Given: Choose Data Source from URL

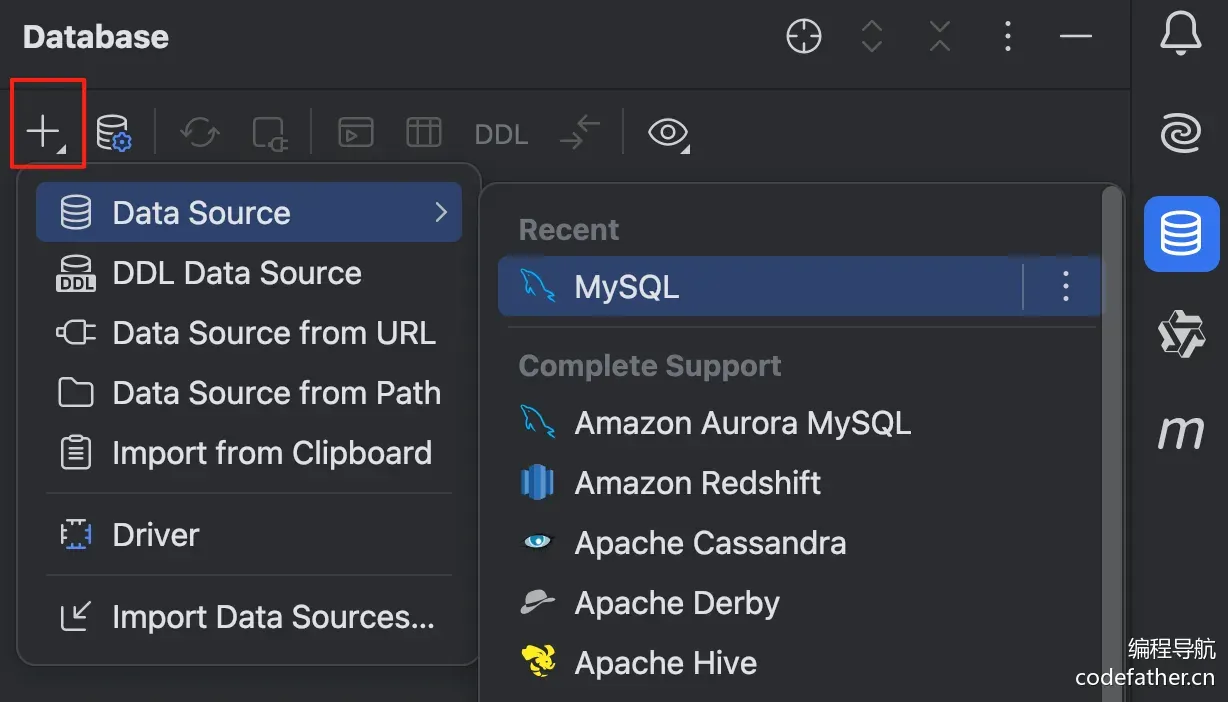Looking at the screenshot, I should pos(249,333).
